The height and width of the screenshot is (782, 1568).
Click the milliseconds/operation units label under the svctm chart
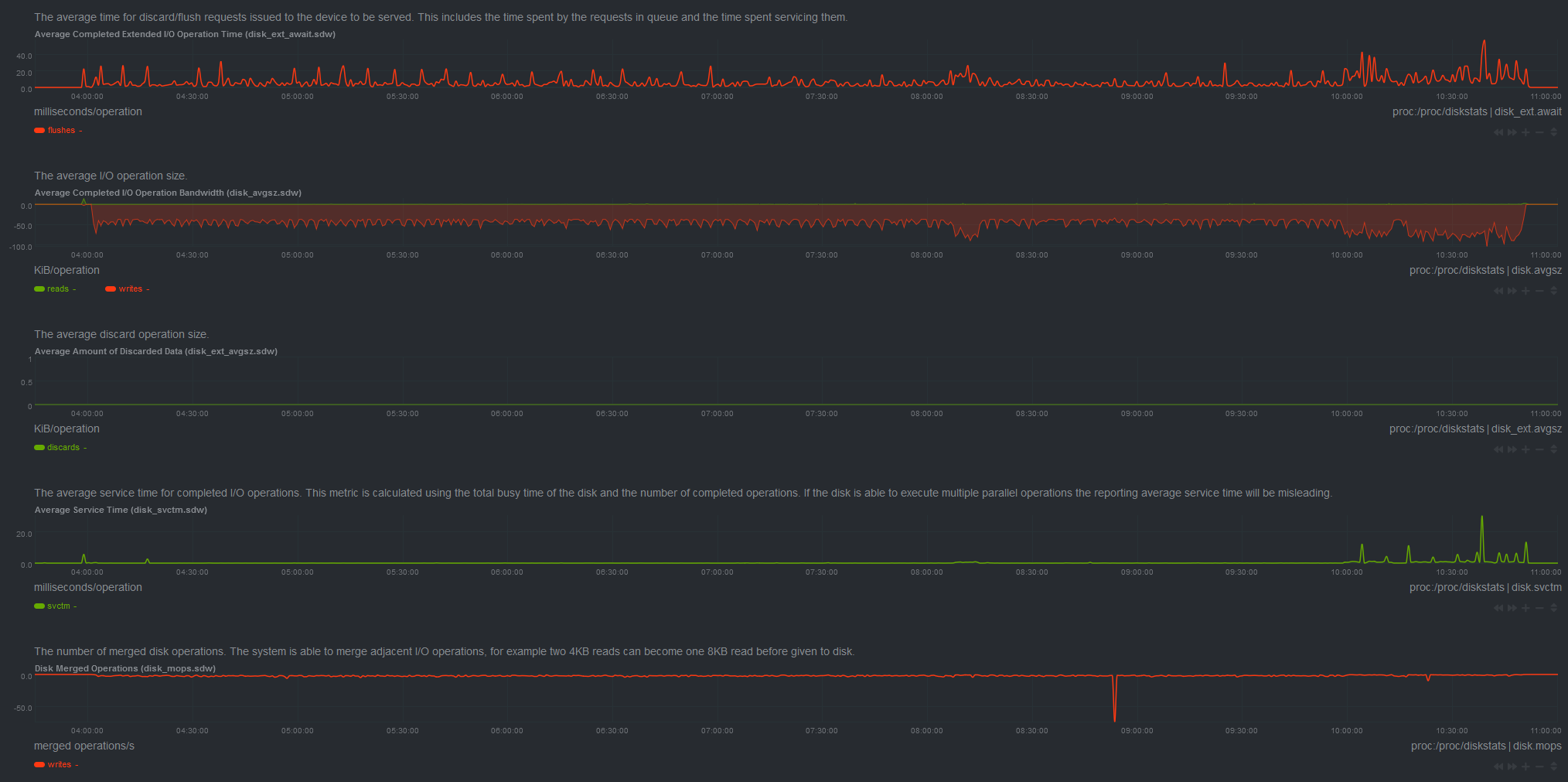click(88, 588)
